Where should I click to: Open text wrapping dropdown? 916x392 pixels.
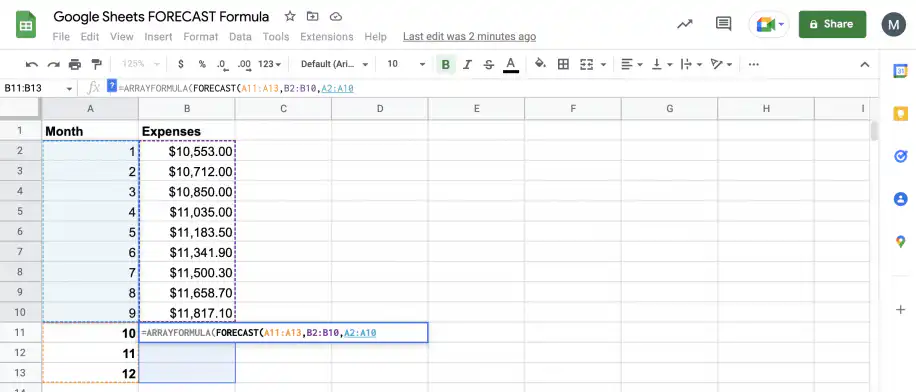(692, 64)
